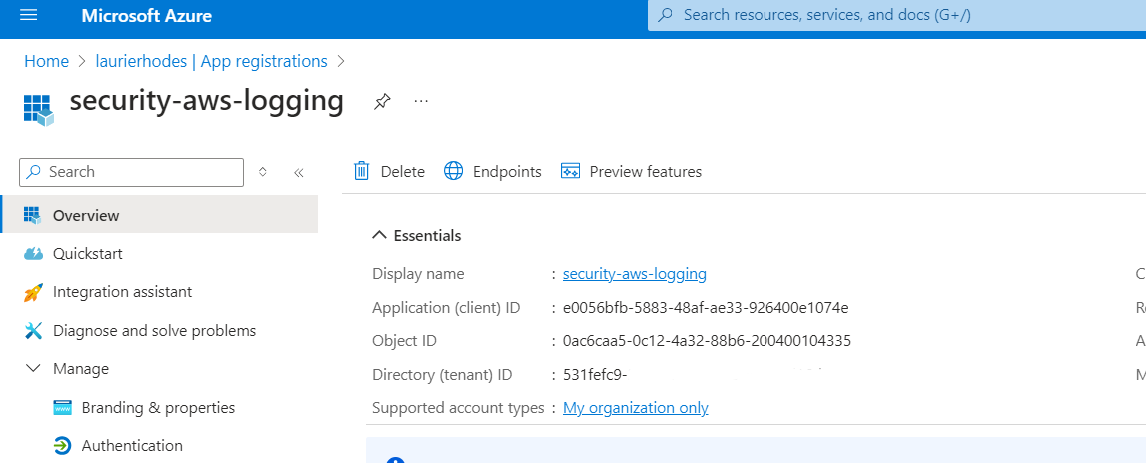Focus the search resources, services, and docs box
Screen dimensions: 1146x463
click(x=897, y=15)
